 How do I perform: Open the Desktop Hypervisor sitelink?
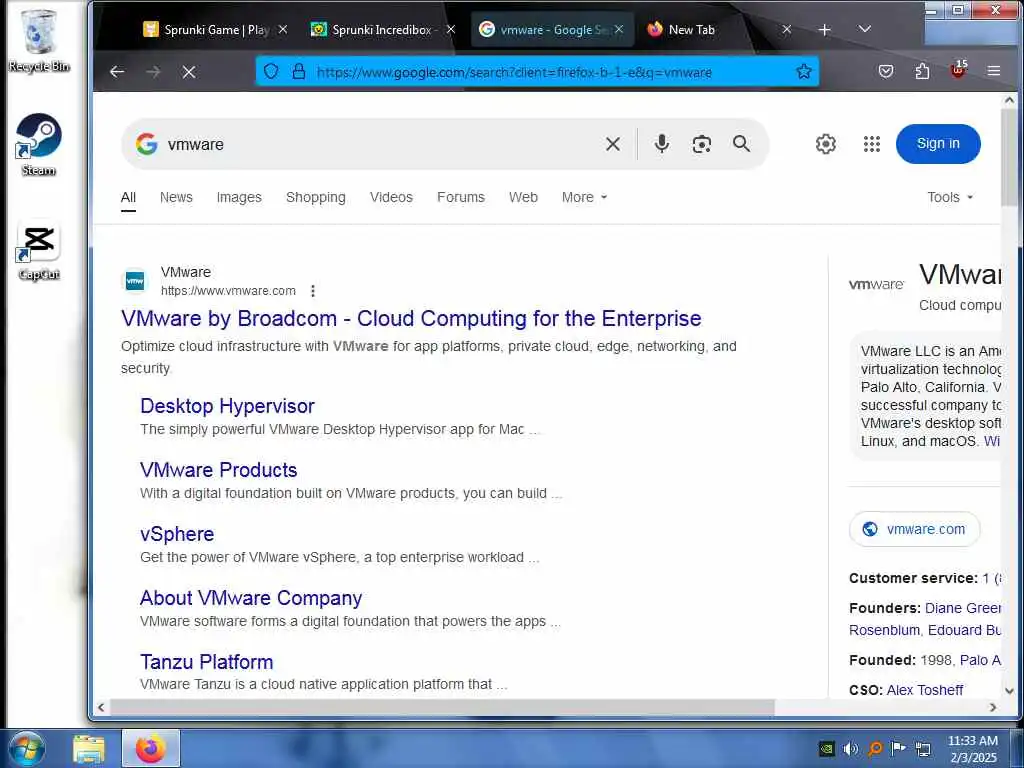tap(227, 406)
